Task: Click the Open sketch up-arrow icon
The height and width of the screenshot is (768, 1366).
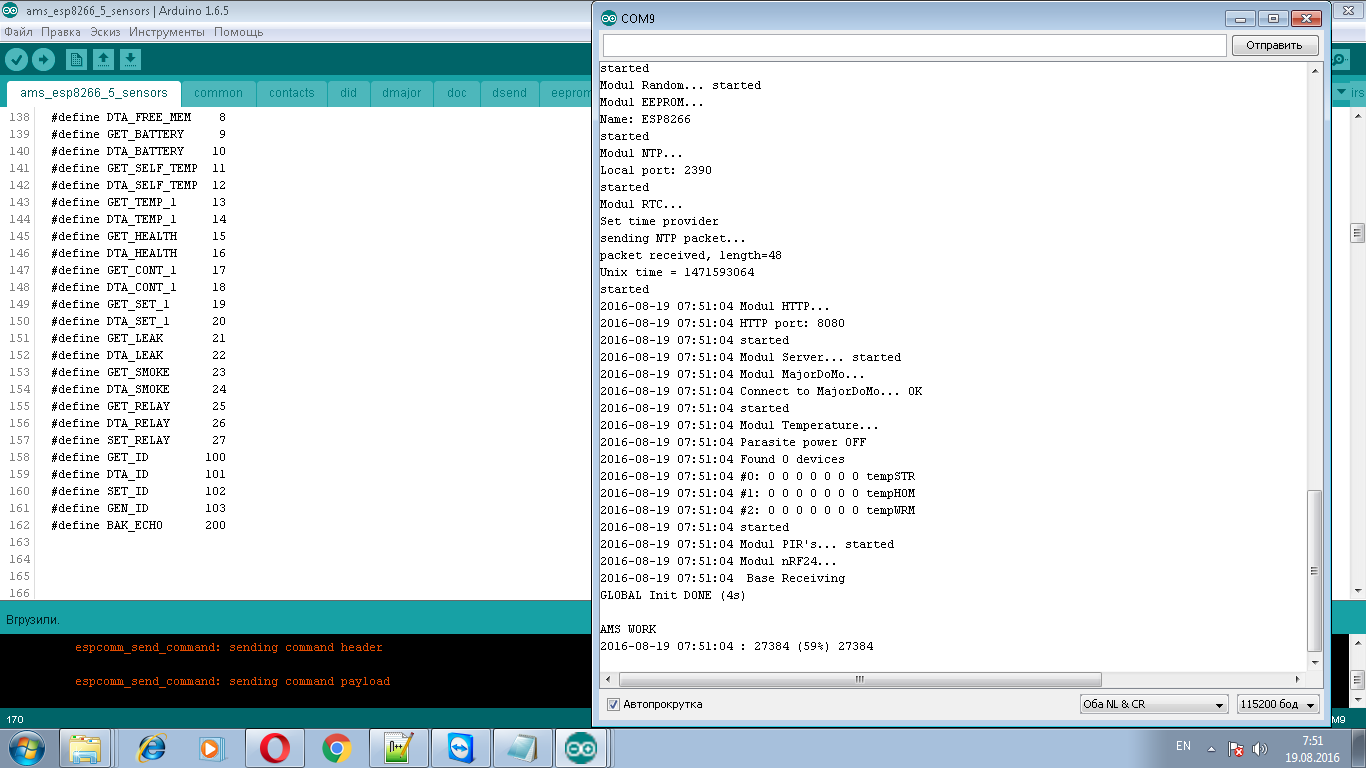Action: (x=103, y=60)
